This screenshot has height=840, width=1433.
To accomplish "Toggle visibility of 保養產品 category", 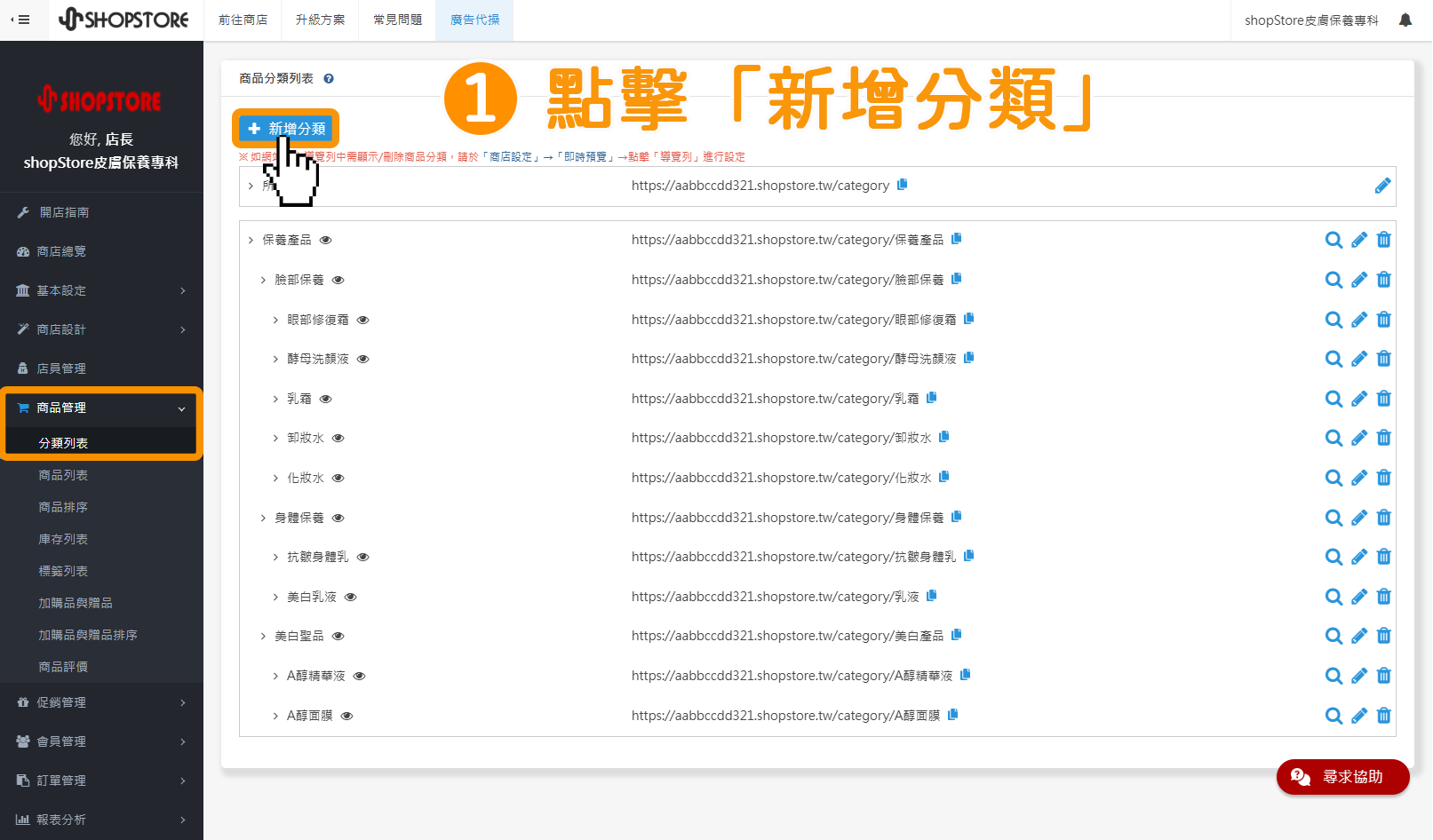I will 325,241.
